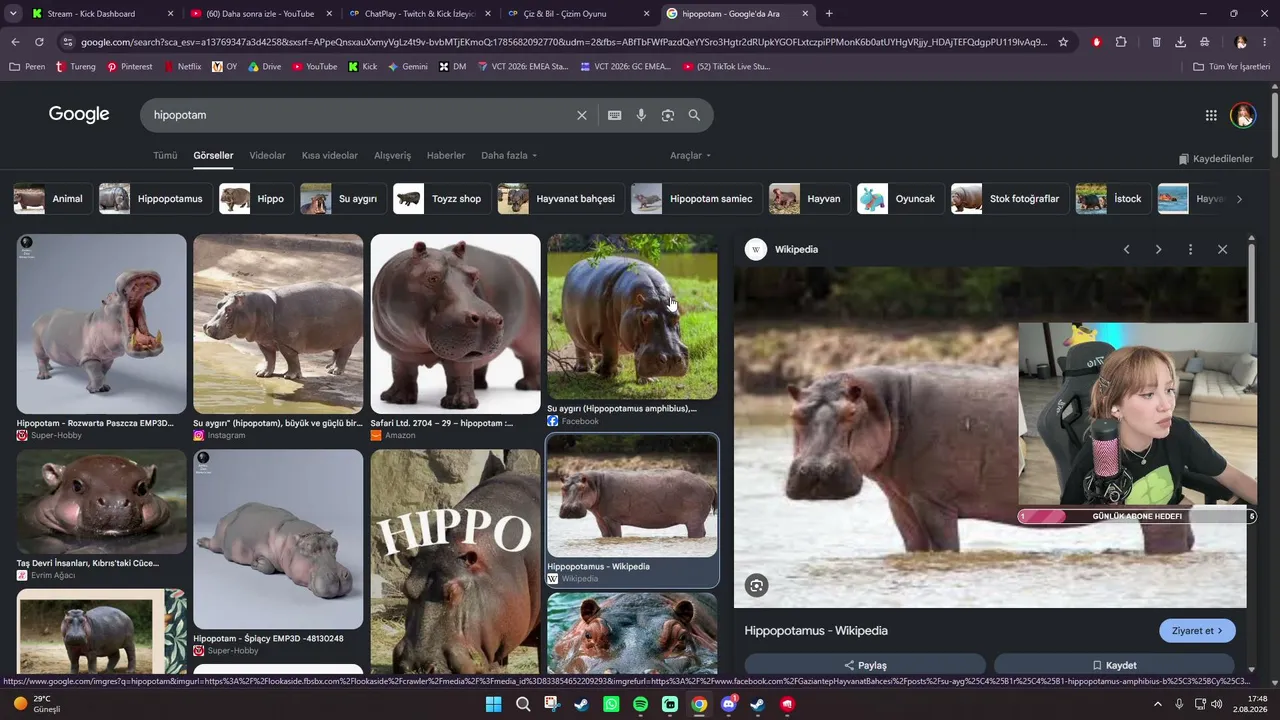
Task: Filter by the Hipopotam samiec chip
Action: 696,199
